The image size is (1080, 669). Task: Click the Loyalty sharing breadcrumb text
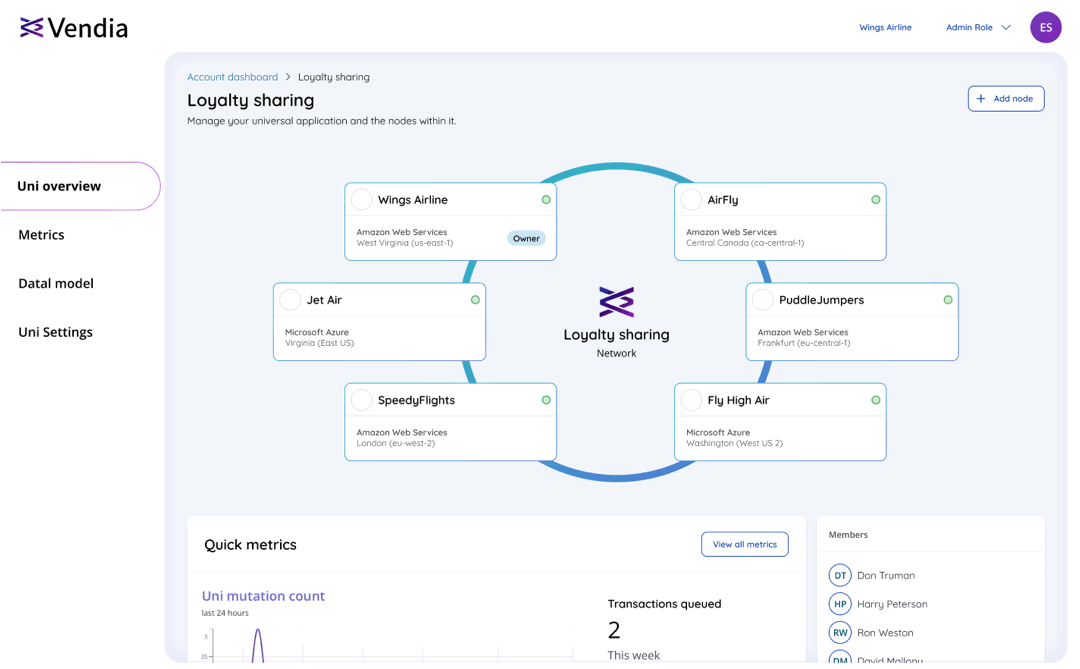[x=333, y=77]
